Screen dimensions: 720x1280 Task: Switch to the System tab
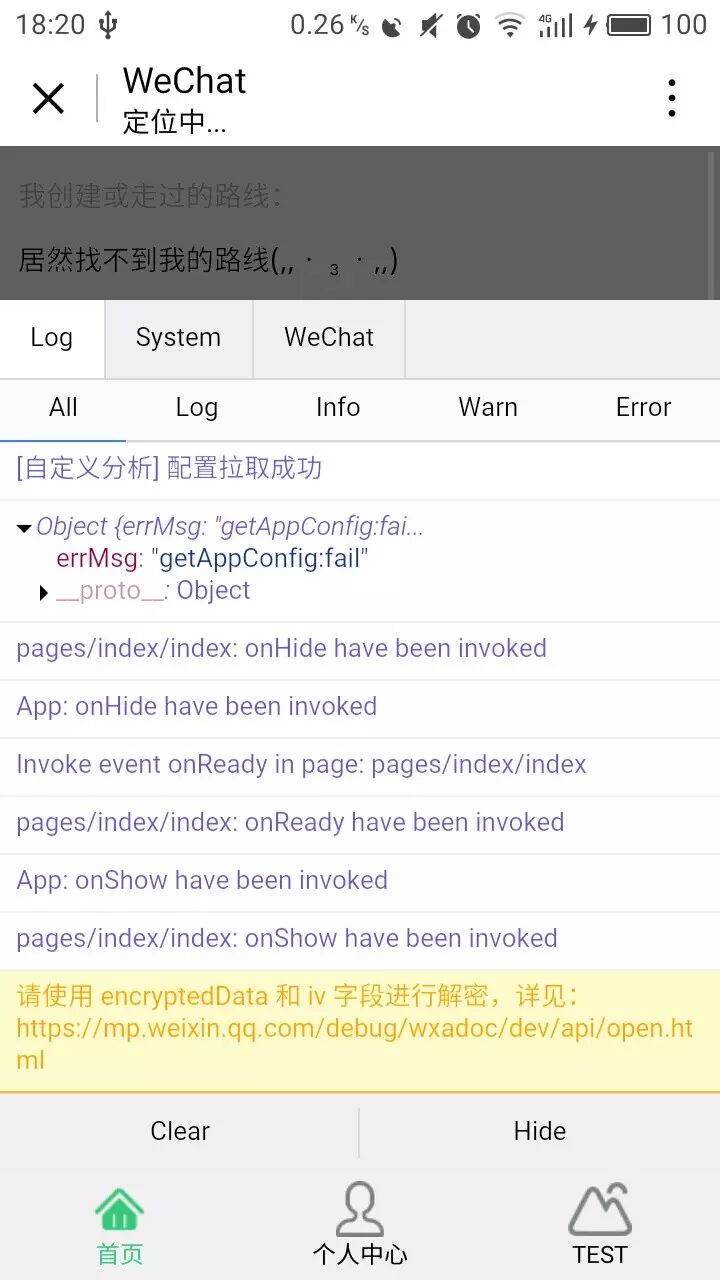[x=179, y=339]
